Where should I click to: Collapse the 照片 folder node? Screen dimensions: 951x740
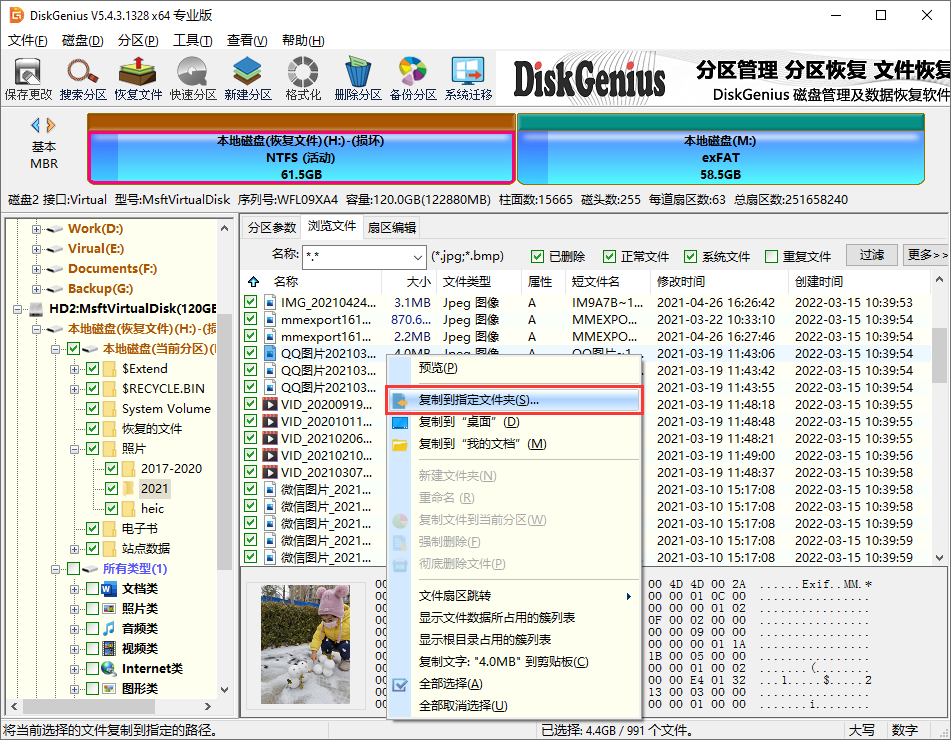coord(74,449)
